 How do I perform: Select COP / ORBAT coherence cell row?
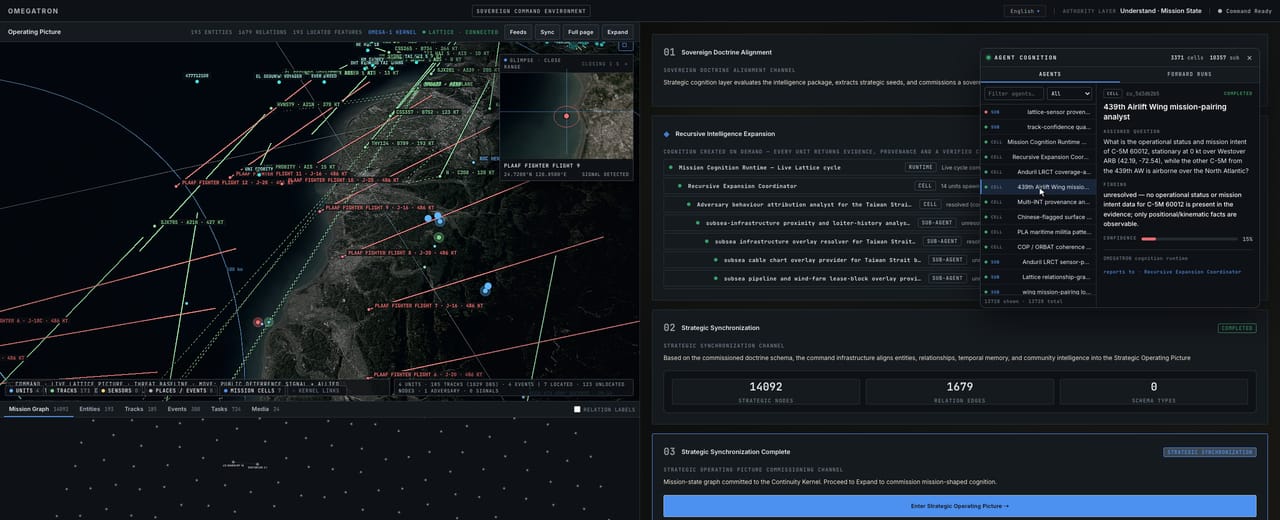(x=1038, y=247)
